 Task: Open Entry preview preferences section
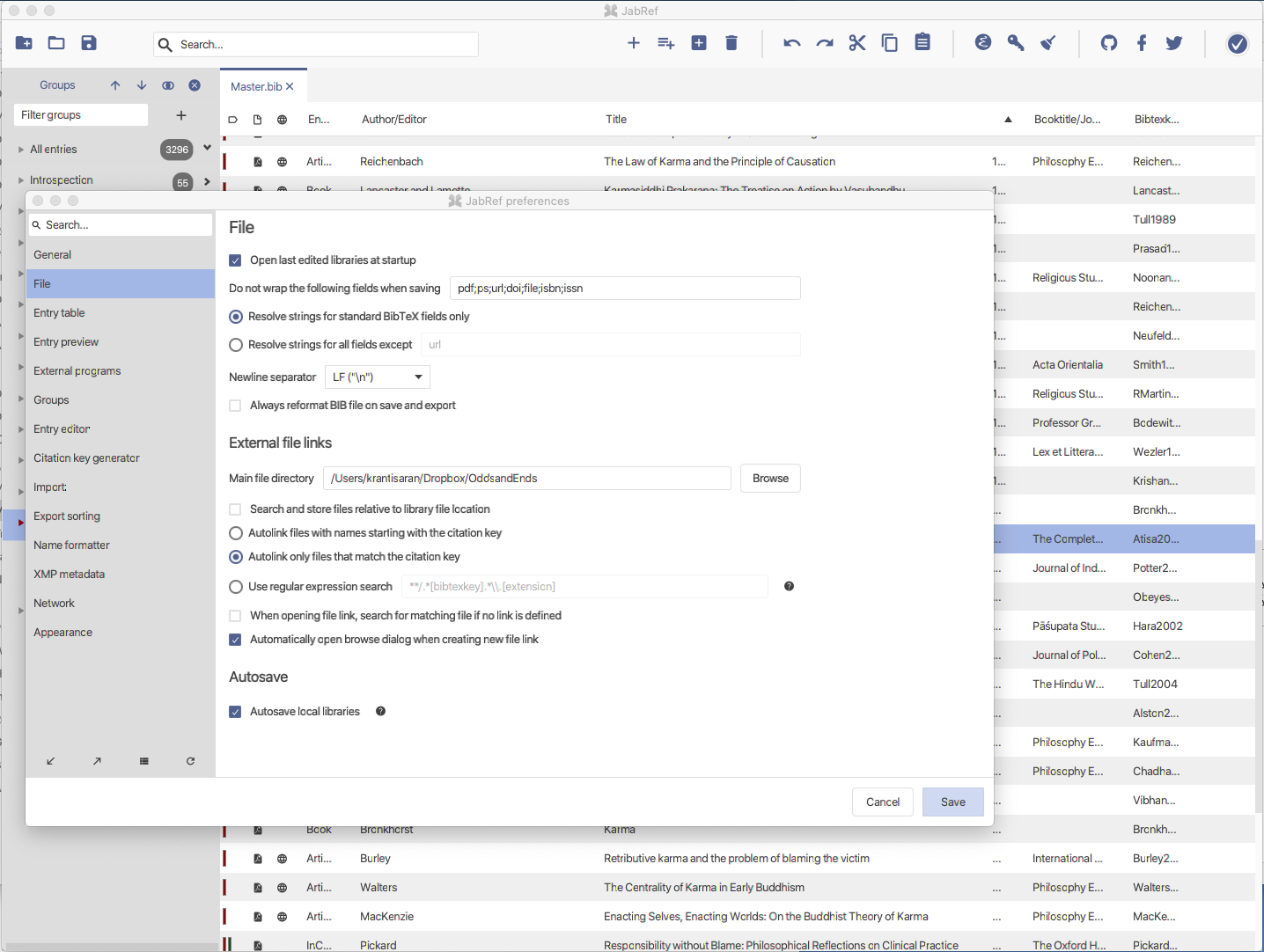click(121, 342)
